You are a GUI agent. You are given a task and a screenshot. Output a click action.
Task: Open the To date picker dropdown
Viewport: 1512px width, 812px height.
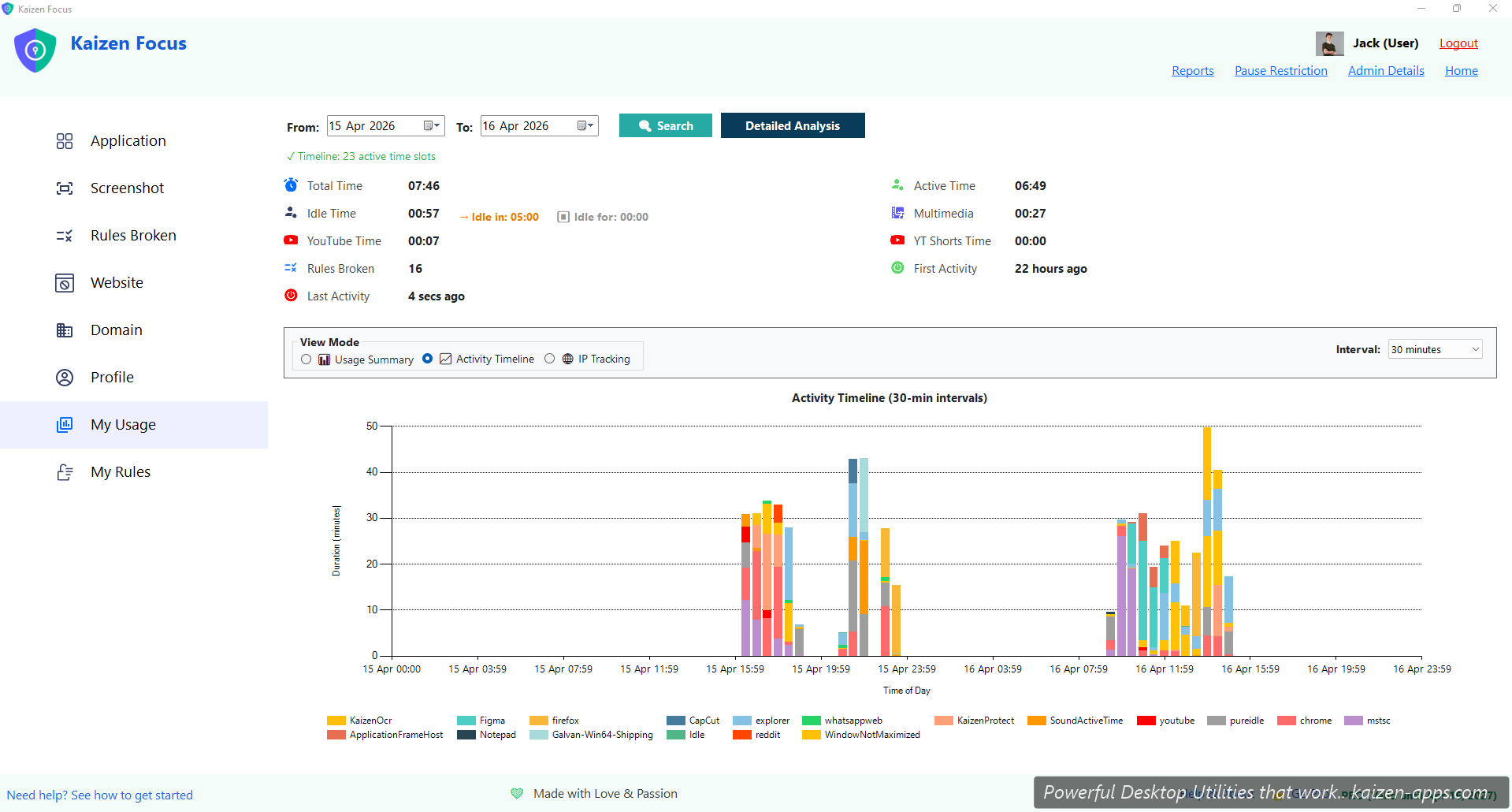click(585, 126)
